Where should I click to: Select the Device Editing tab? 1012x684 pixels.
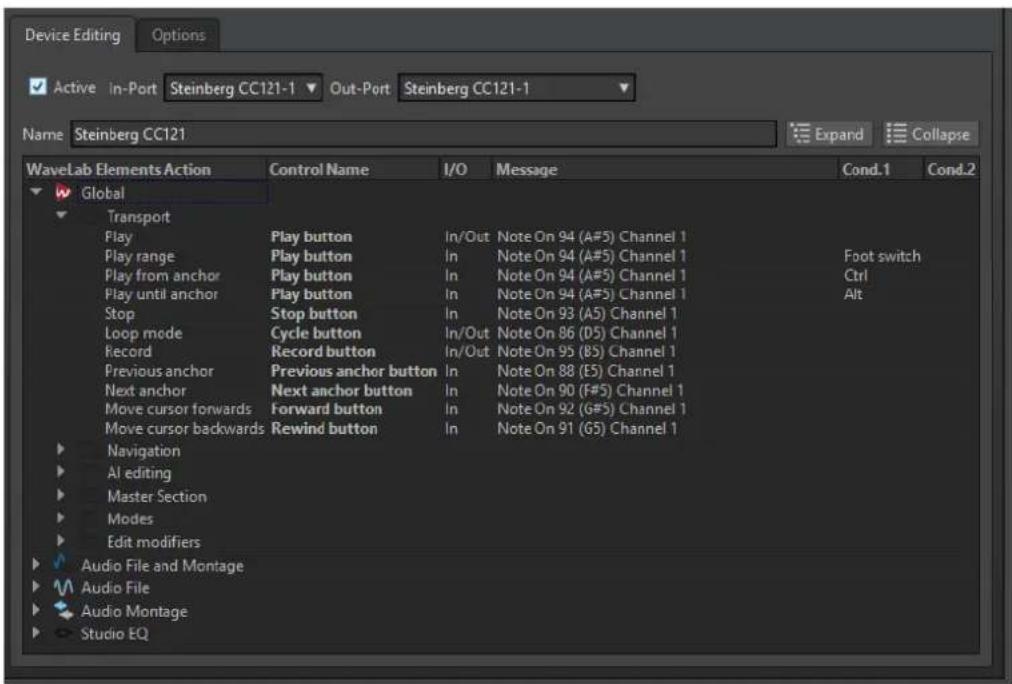point(72,35)
